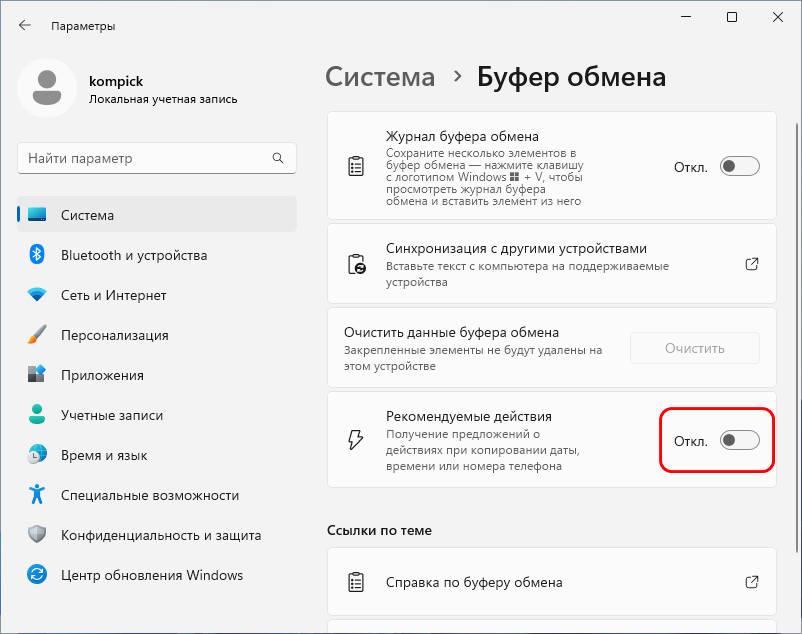Click the Персонализация paintbrush icon

tap(37, 334)
